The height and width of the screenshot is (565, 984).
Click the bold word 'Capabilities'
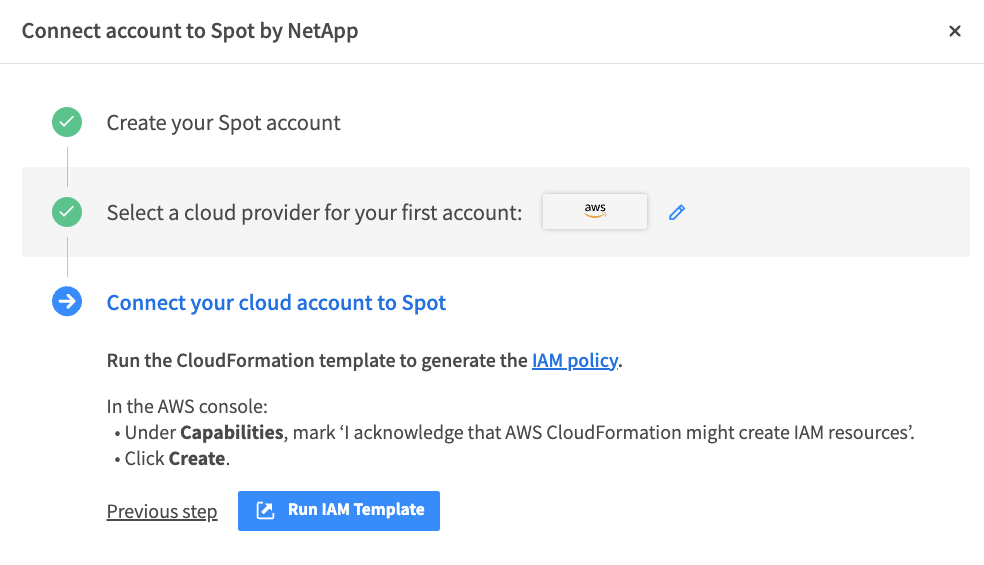click(x=232, y=433)
